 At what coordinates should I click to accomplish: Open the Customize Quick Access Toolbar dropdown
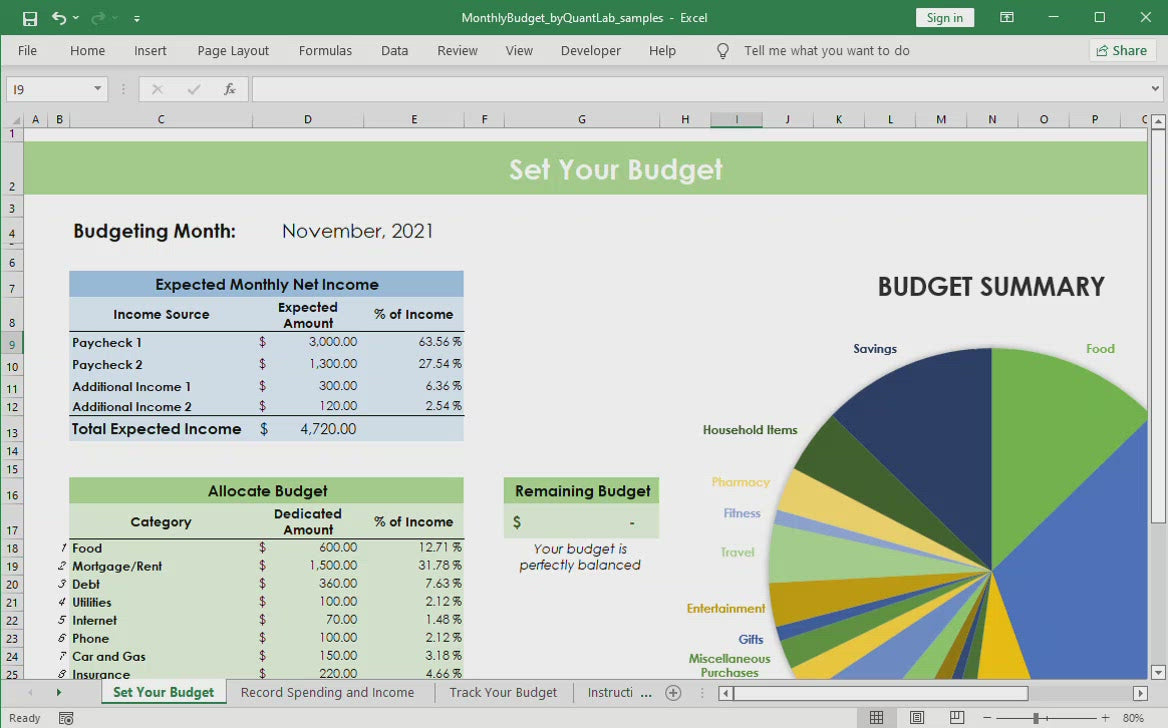click(137, 19)
